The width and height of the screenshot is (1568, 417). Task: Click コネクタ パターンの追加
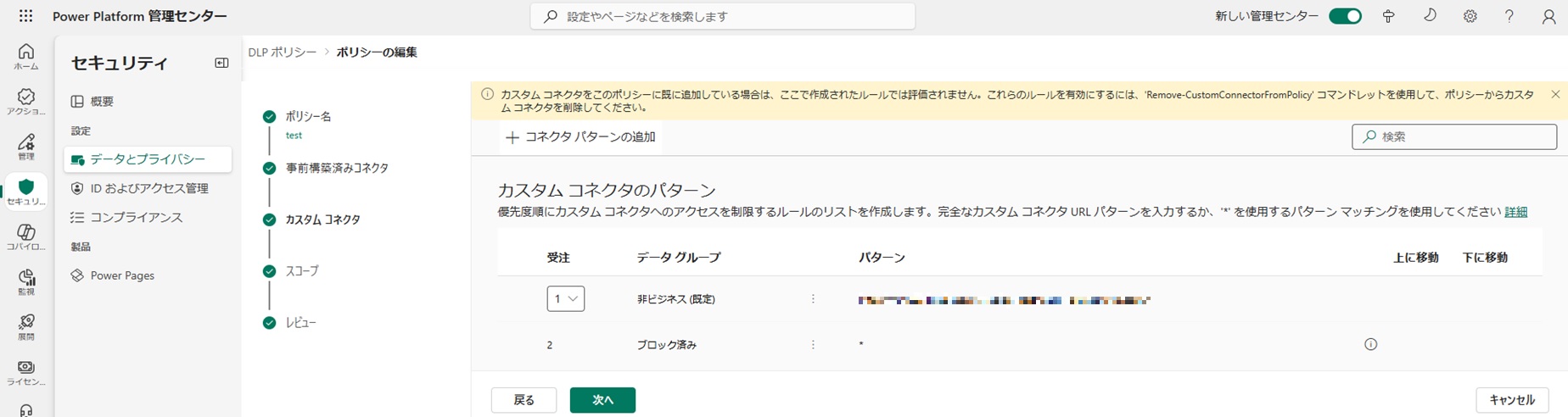pos(580,136)
